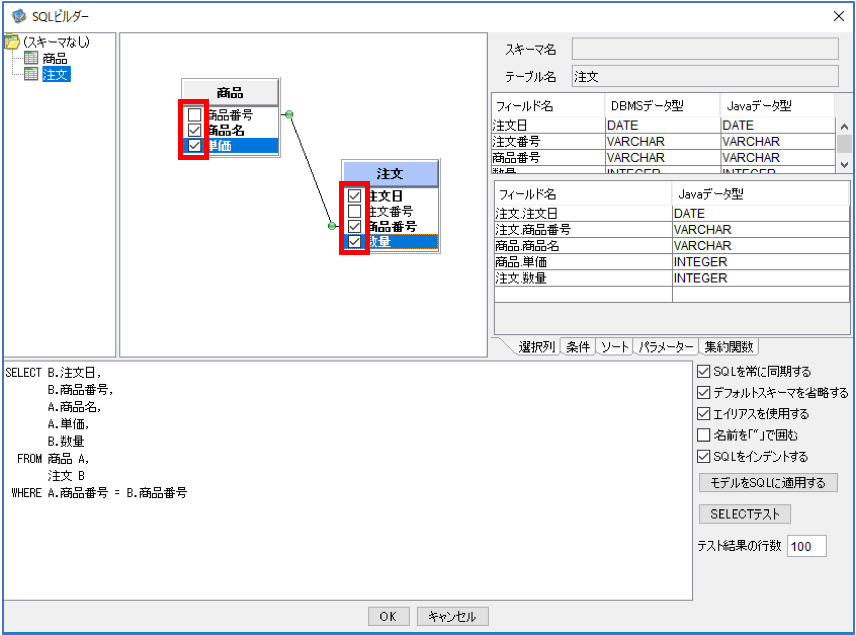
Task: Click the FROM 商品 A line in SQL
Action: [53, 459]
